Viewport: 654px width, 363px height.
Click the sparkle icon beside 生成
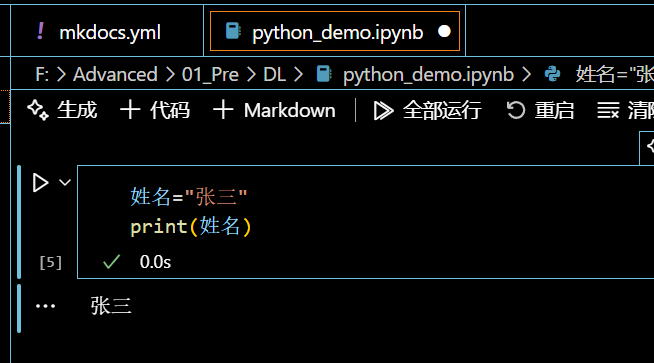38,111
